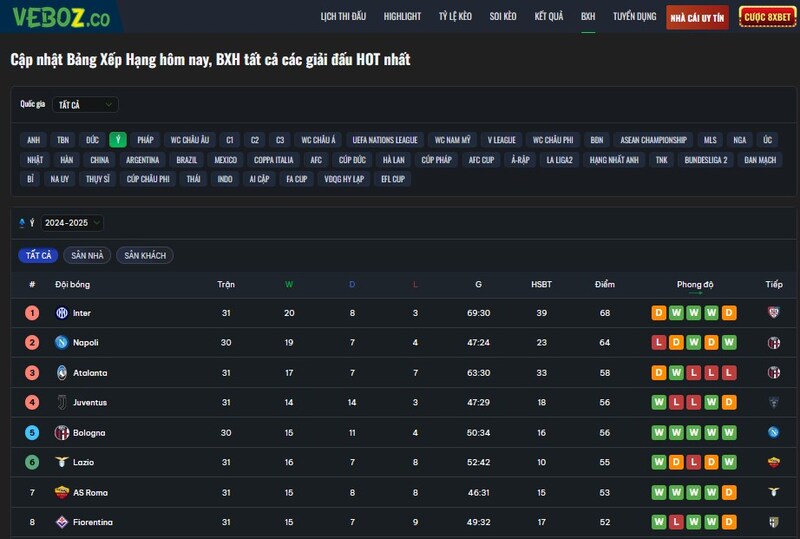Image resolution: width=800 pixels, height=539 pixels.
Task: Switch standings to SÂN NHÀ
Action: [87, 256]
